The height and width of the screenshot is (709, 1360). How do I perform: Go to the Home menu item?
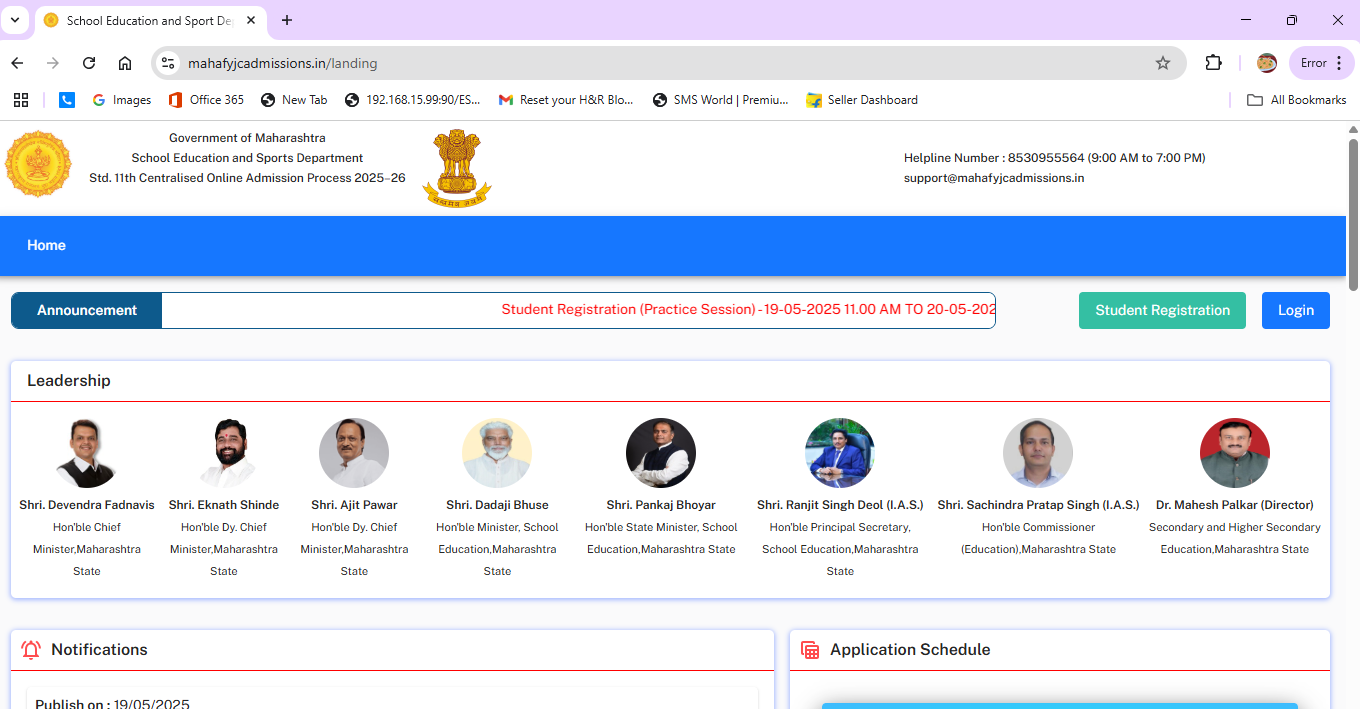pyautogui.click(x=46, y=245)
